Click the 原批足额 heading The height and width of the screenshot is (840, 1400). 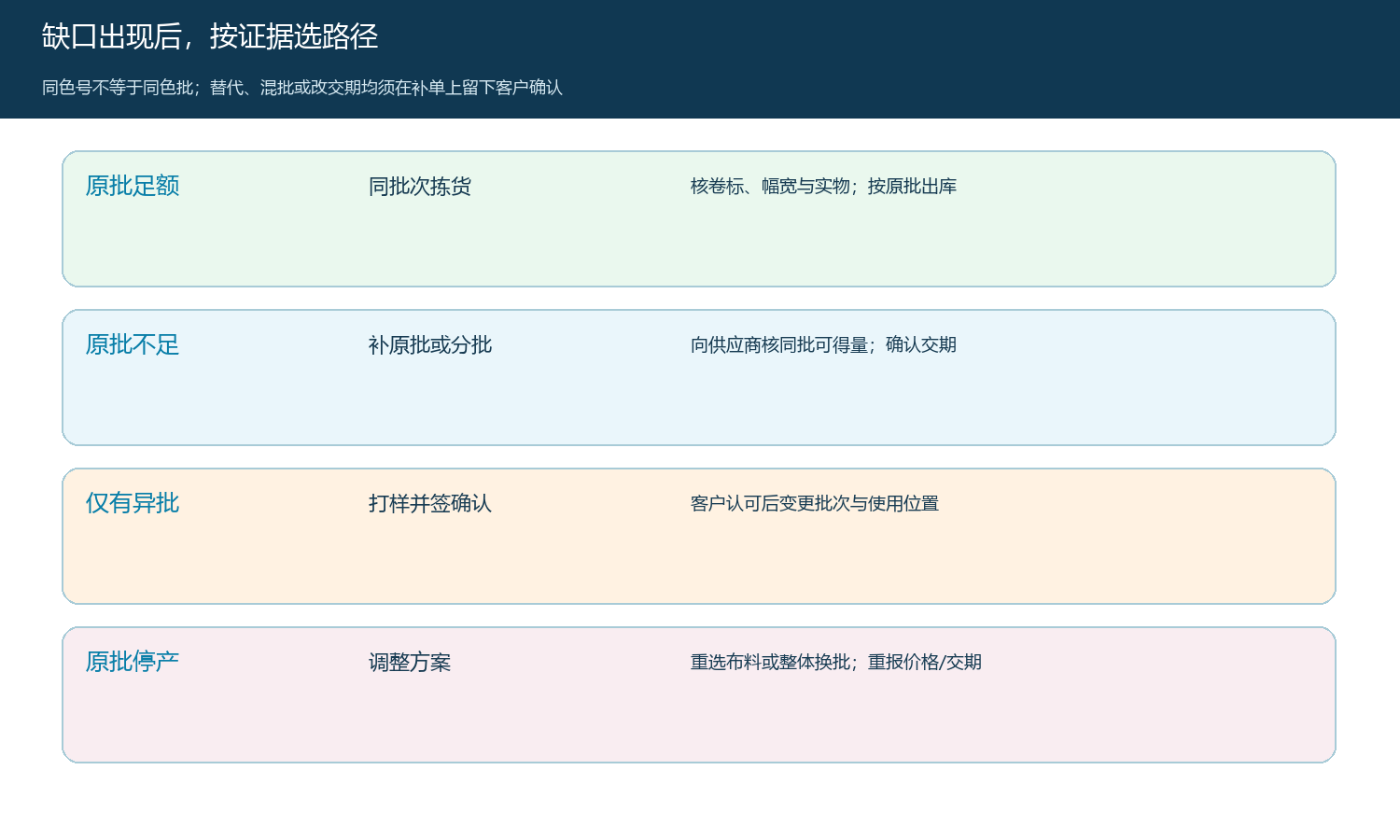133,186
